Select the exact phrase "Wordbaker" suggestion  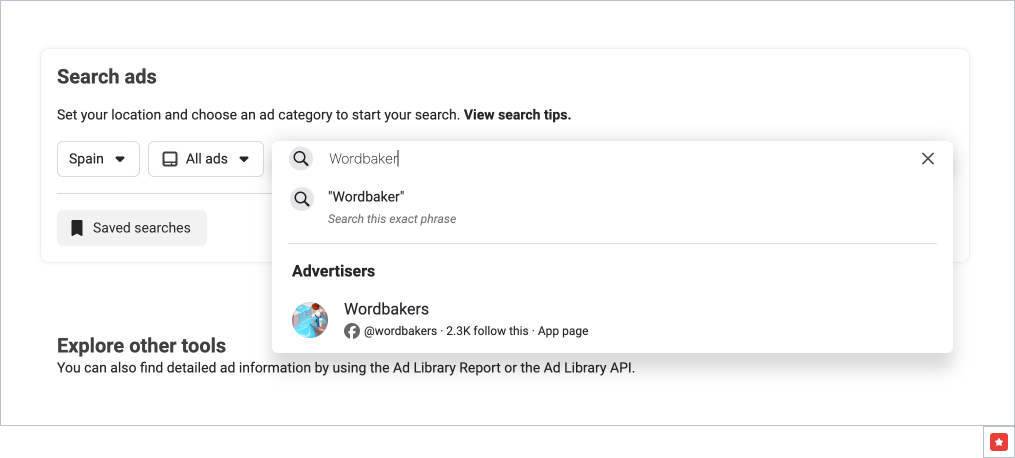[x=366, y=197]
